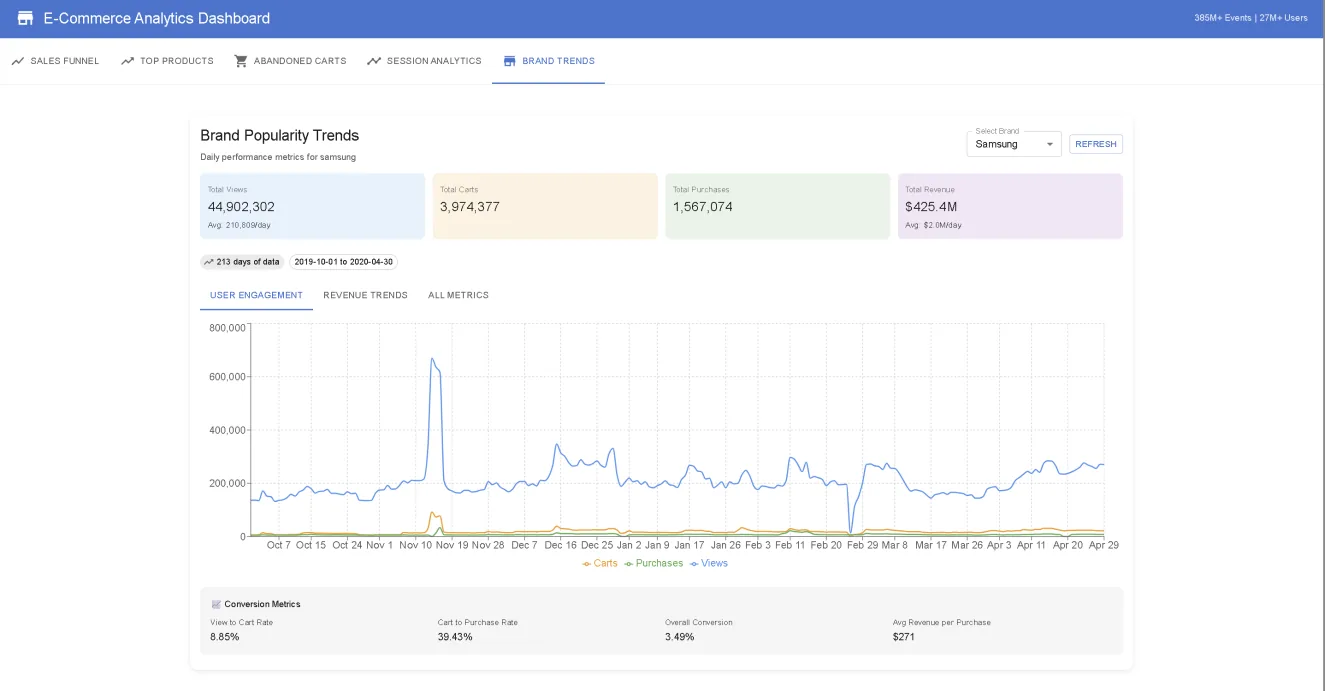
Task: Click the 213 days of data chip
Action: 242,262
